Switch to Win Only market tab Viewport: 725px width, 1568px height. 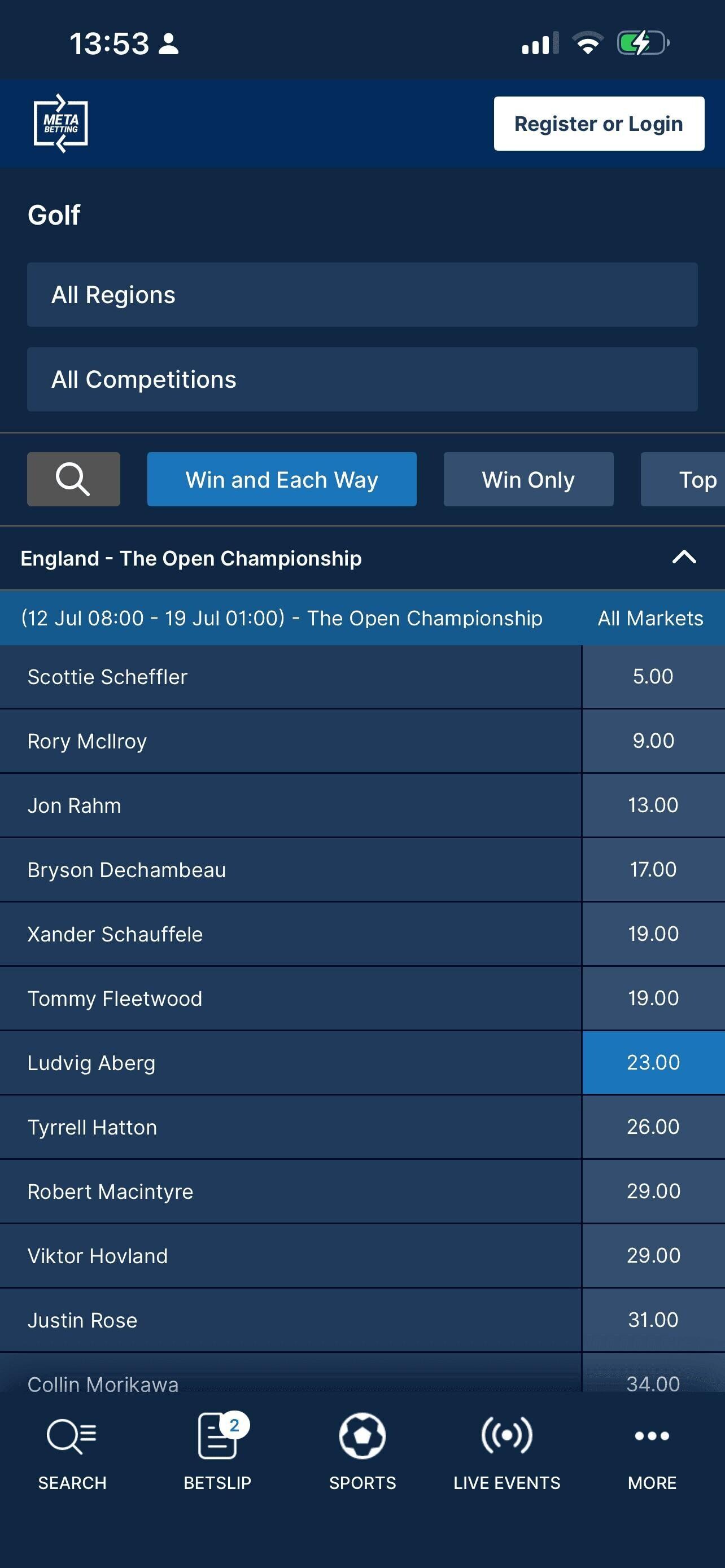coord(529,479)
